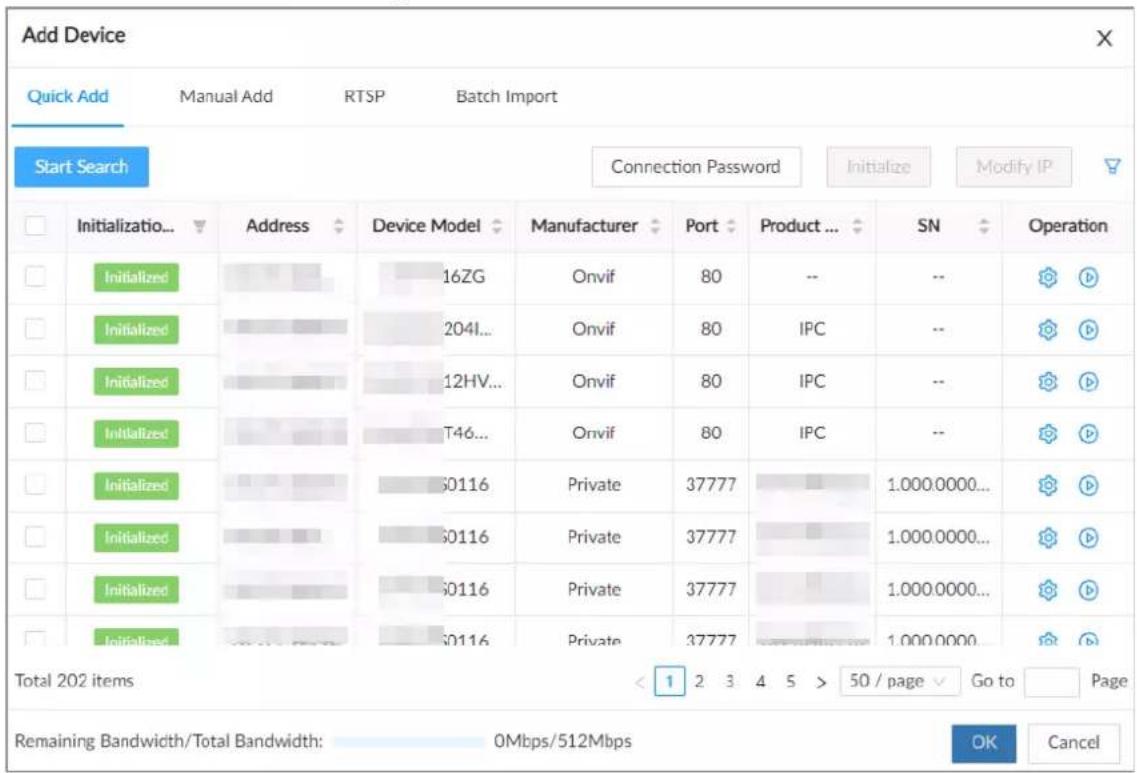The width and height of the screenshot is (1137, 773).
Task: Play preview for the 204I device row
Action: [x=1088, y=329]
